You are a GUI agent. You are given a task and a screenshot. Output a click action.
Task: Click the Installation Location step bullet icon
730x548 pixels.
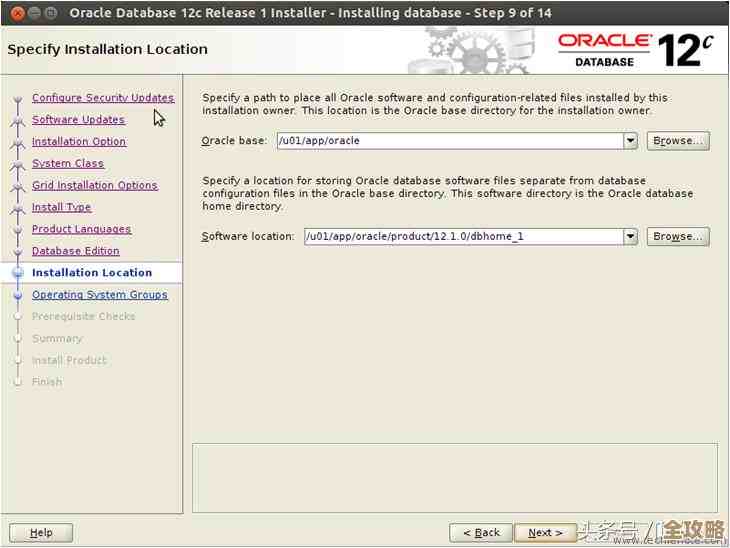tap(18, 273)
